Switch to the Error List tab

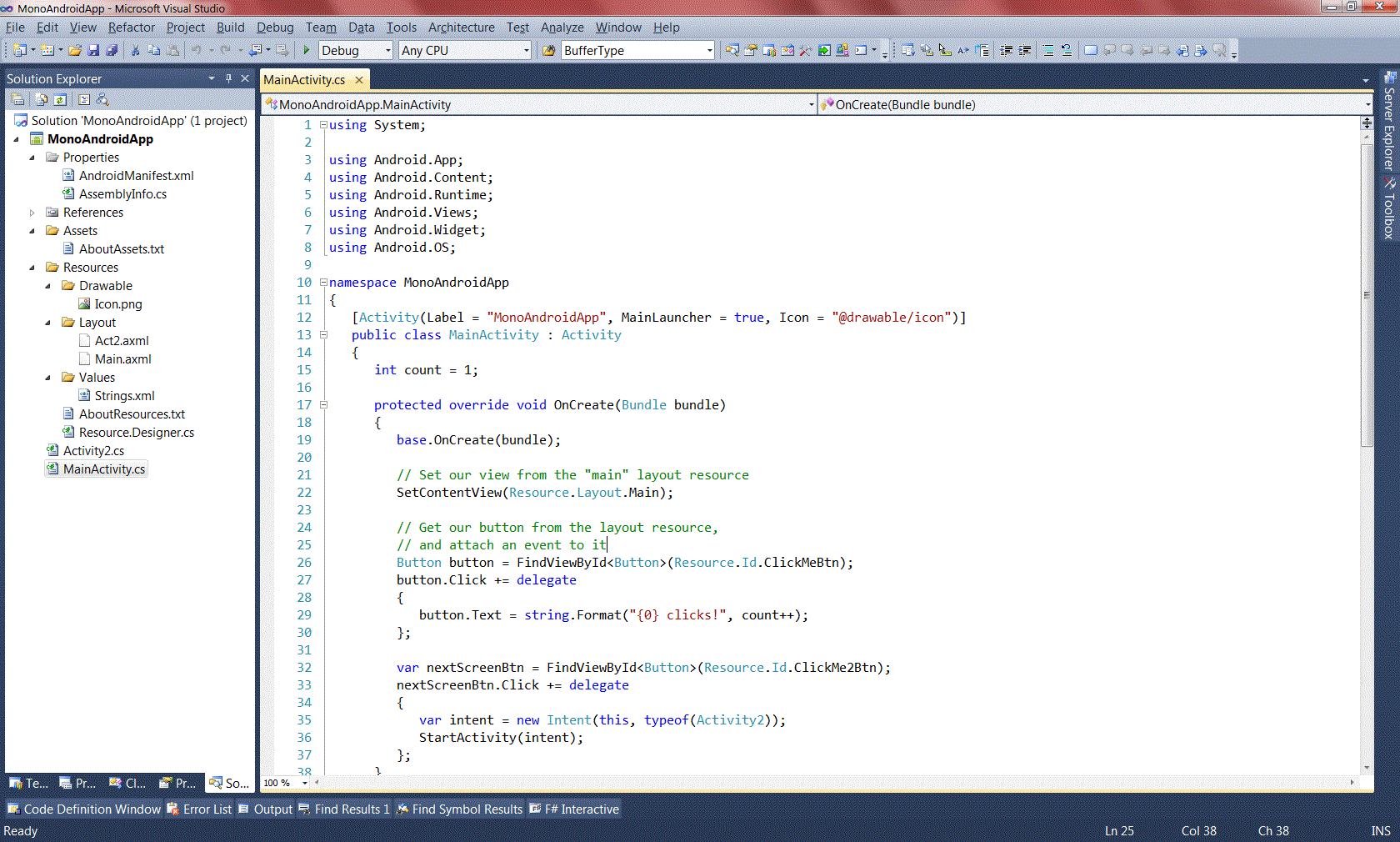pyautogui.click(x=199, y=809)
